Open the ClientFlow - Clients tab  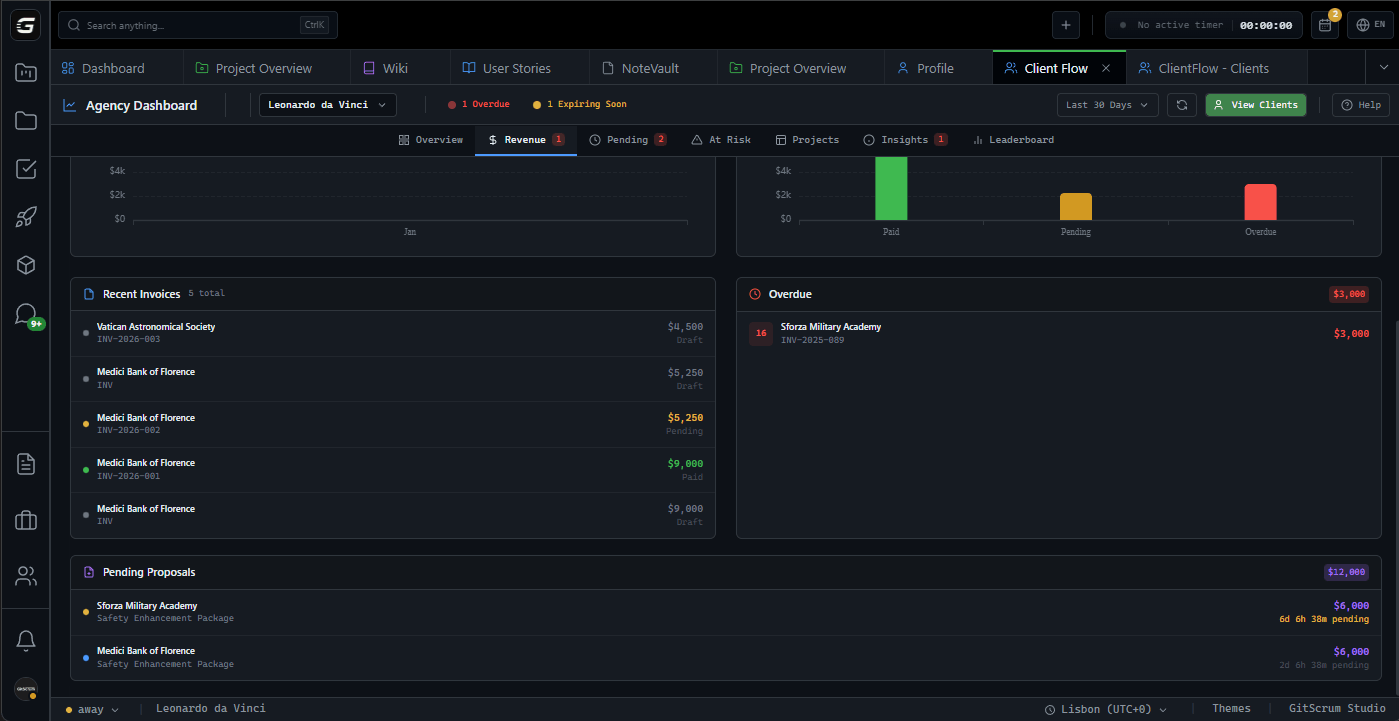(1216, 67)
